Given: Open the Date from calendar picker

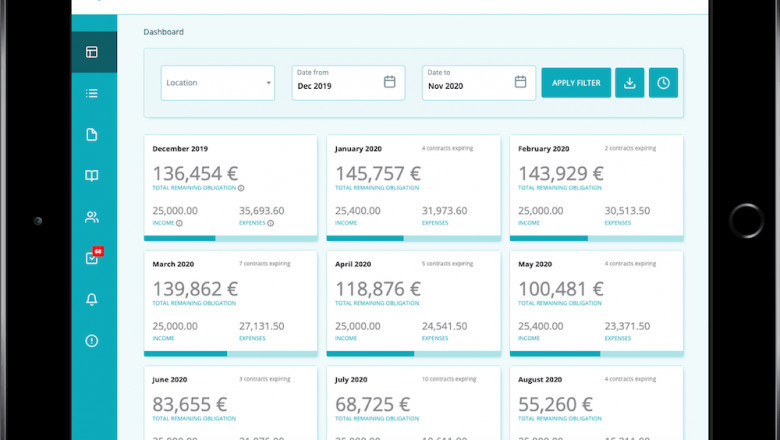Looking at the screenshot, I should (x=389, y=82).
